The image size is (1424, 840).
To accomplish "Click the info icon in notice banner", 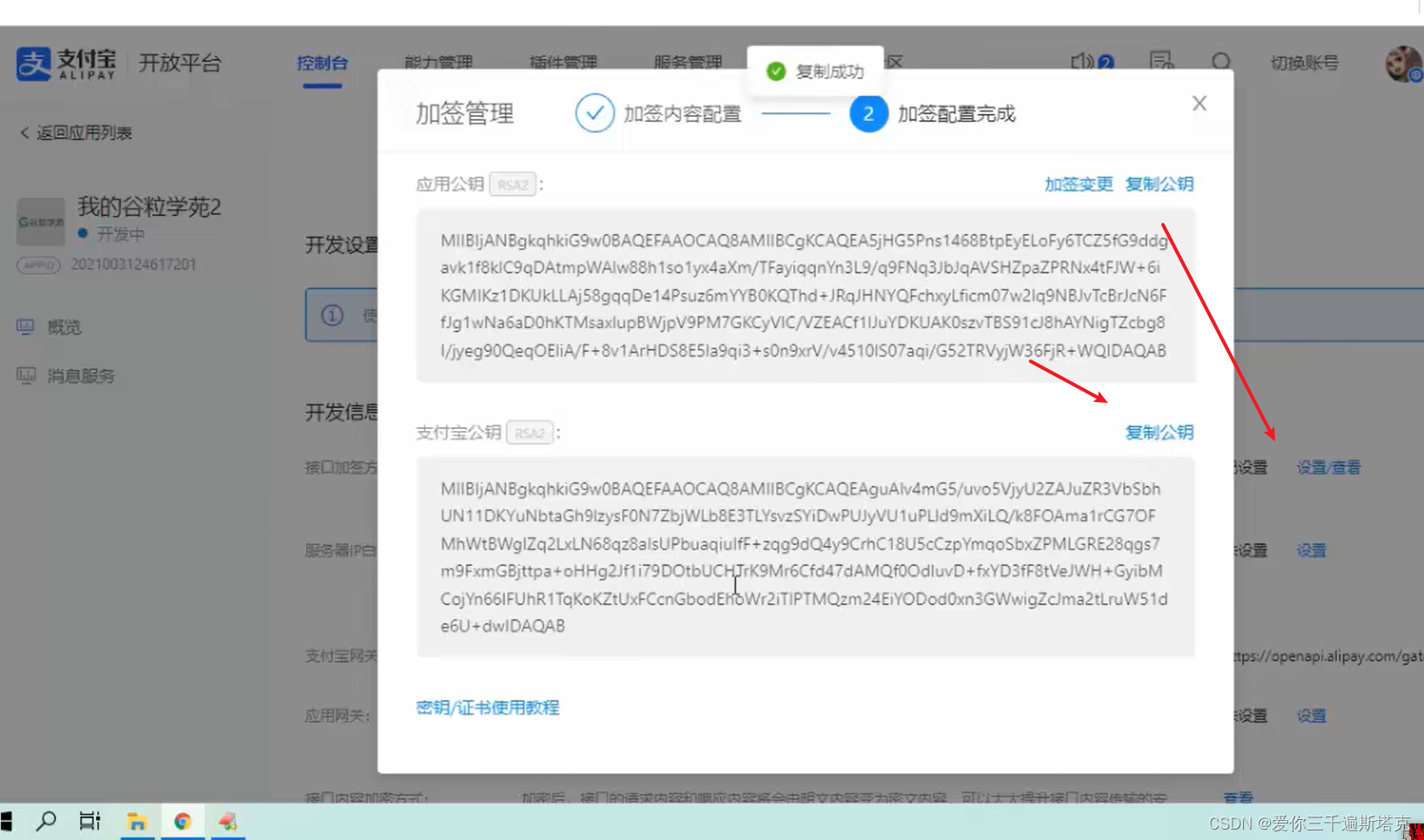I will [x=332, y=315].
